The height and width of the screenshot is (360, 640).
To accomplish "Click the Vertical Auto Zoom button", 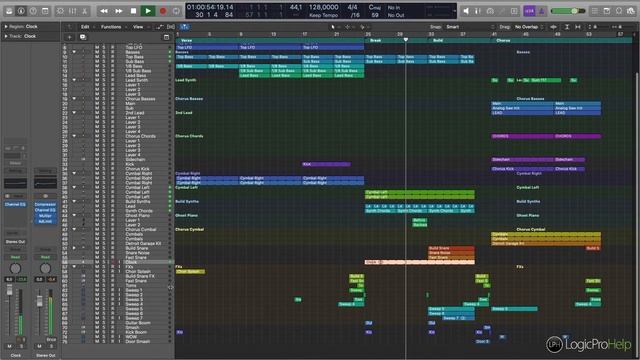I will [567, 27].
